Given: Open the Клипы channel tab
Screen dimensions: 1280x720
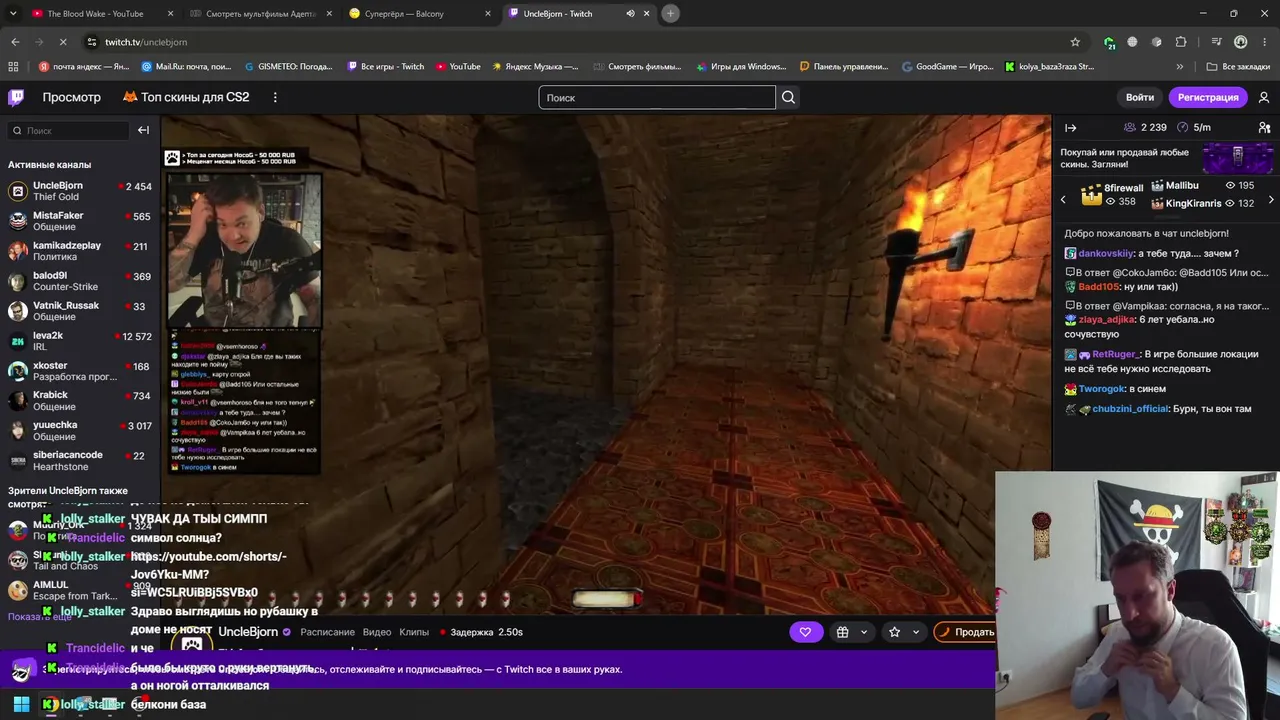Looking at the screenshot, I should [414, 632].
